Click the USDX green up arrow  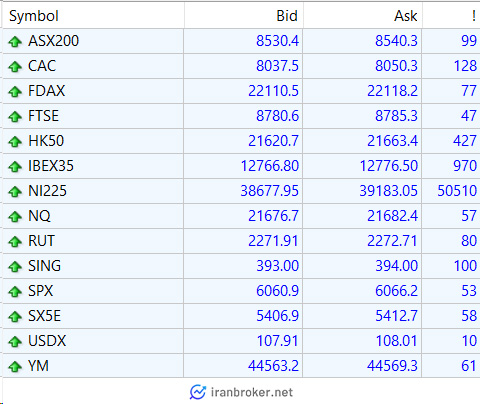(x=15, y=342)
